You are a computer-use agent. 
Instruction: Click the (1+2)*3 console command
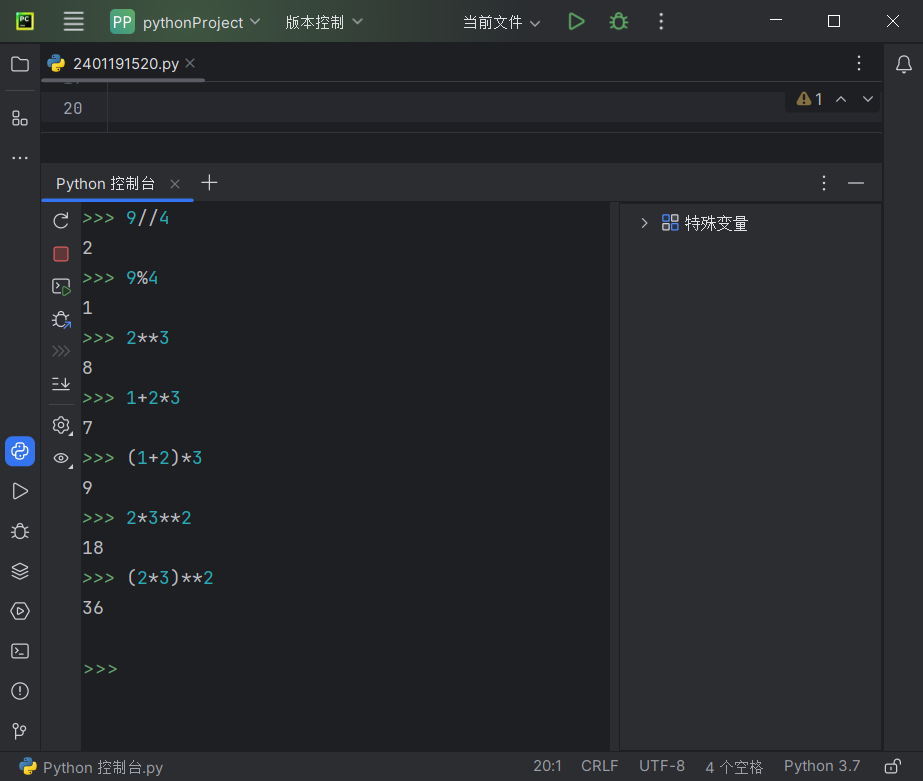coord(164,458)
